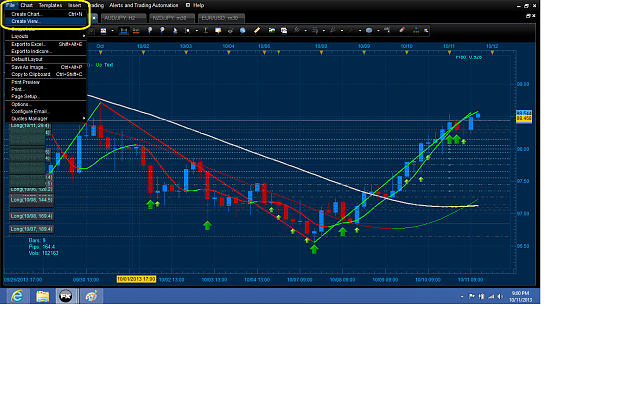Open the green trend line dropdown arrow
The width and height of the screenshot is (625, 414).
[x=360, y=31]
